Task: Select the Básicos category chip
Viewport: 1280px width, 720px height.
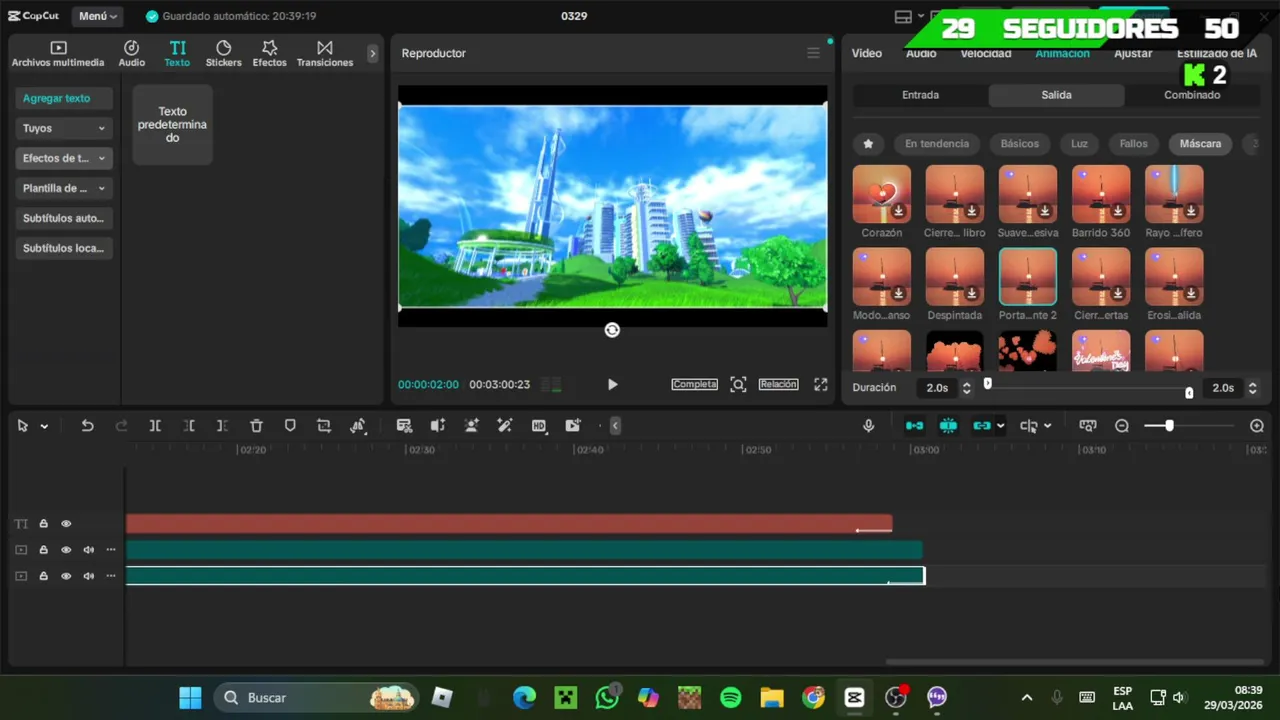Action: 1020,144
